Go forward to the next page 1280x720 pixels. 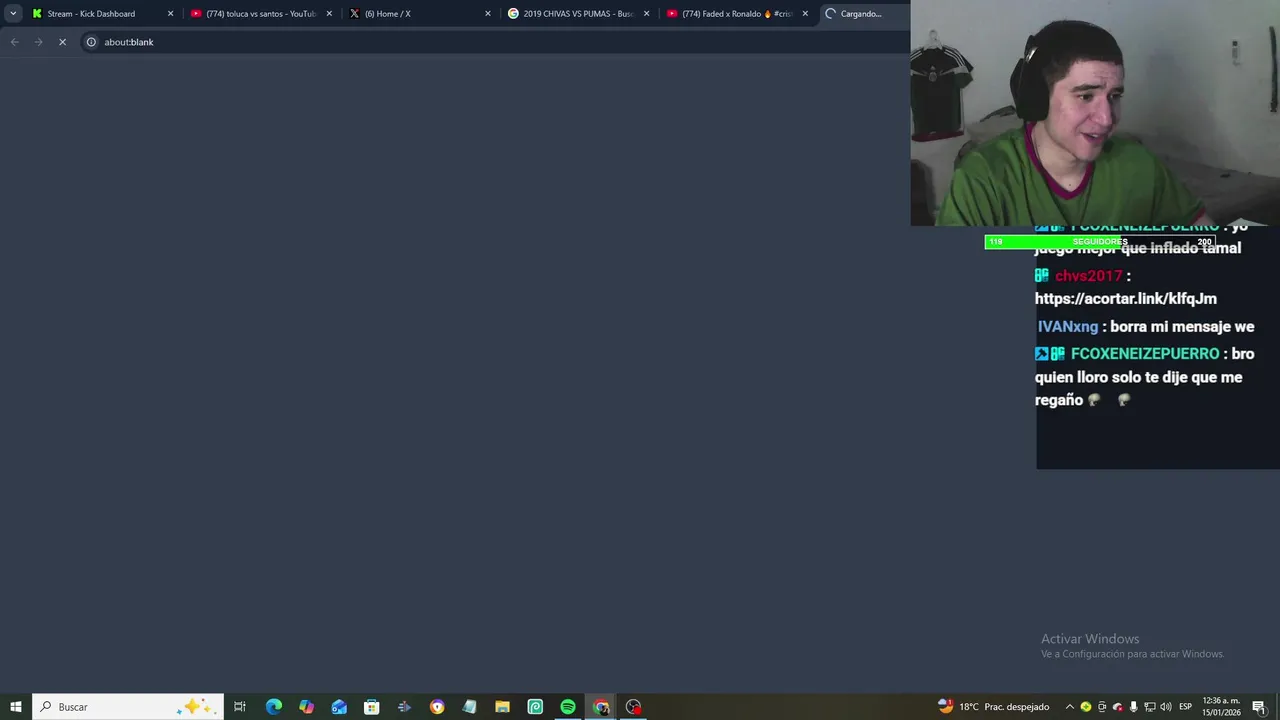(38, 42)
